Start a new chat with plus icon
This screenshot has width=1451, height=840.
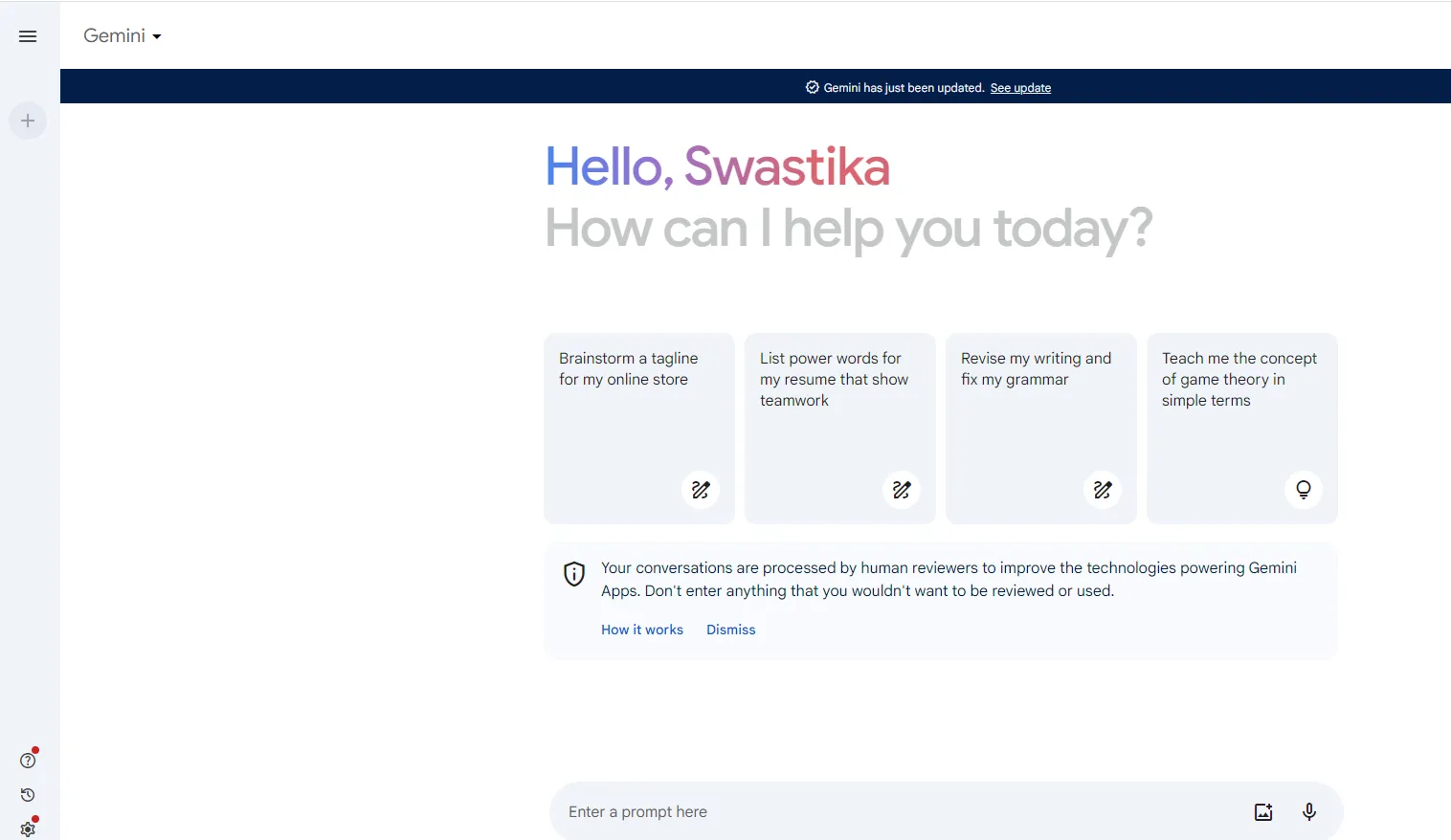pyautogui.click(x=28, y=121)
